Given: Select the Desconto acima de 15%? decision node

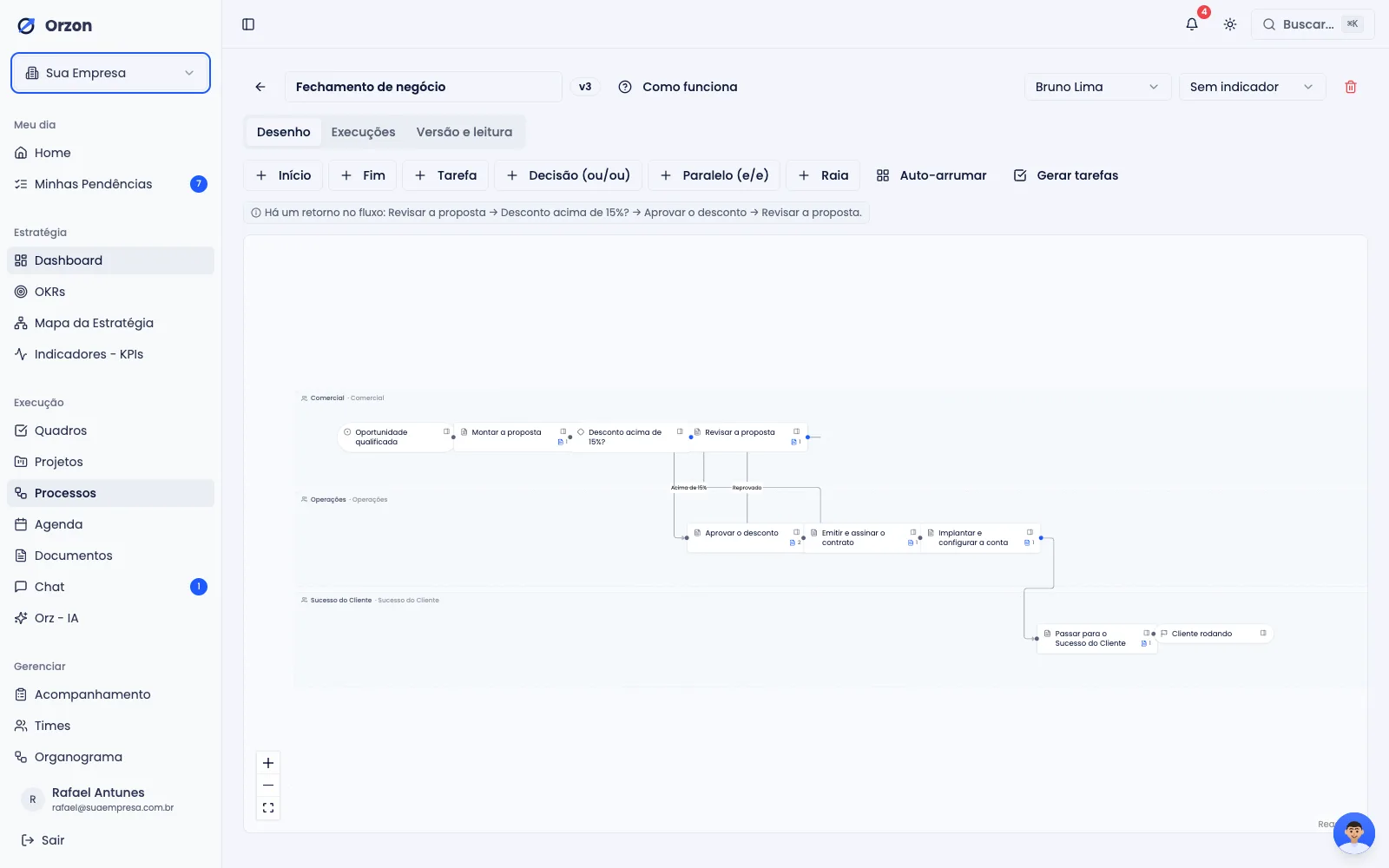Looking at the screenshot, I should 630,437.
